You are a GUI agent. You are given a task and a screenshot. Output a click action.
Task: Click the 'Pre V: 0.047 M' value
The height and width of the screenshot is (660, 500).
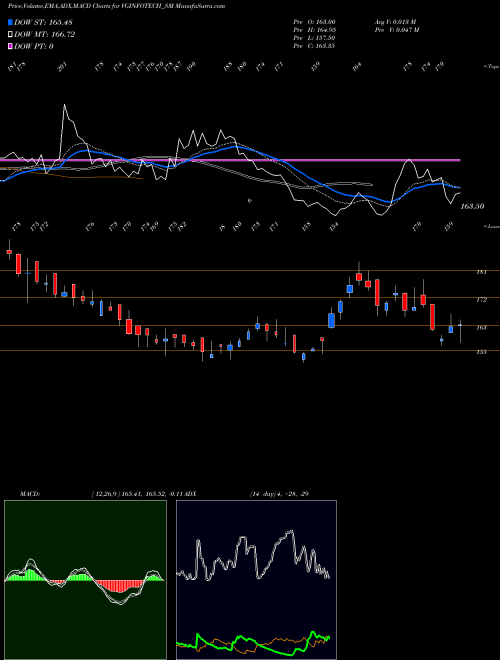pyautogui.click(x=396, y=30)
